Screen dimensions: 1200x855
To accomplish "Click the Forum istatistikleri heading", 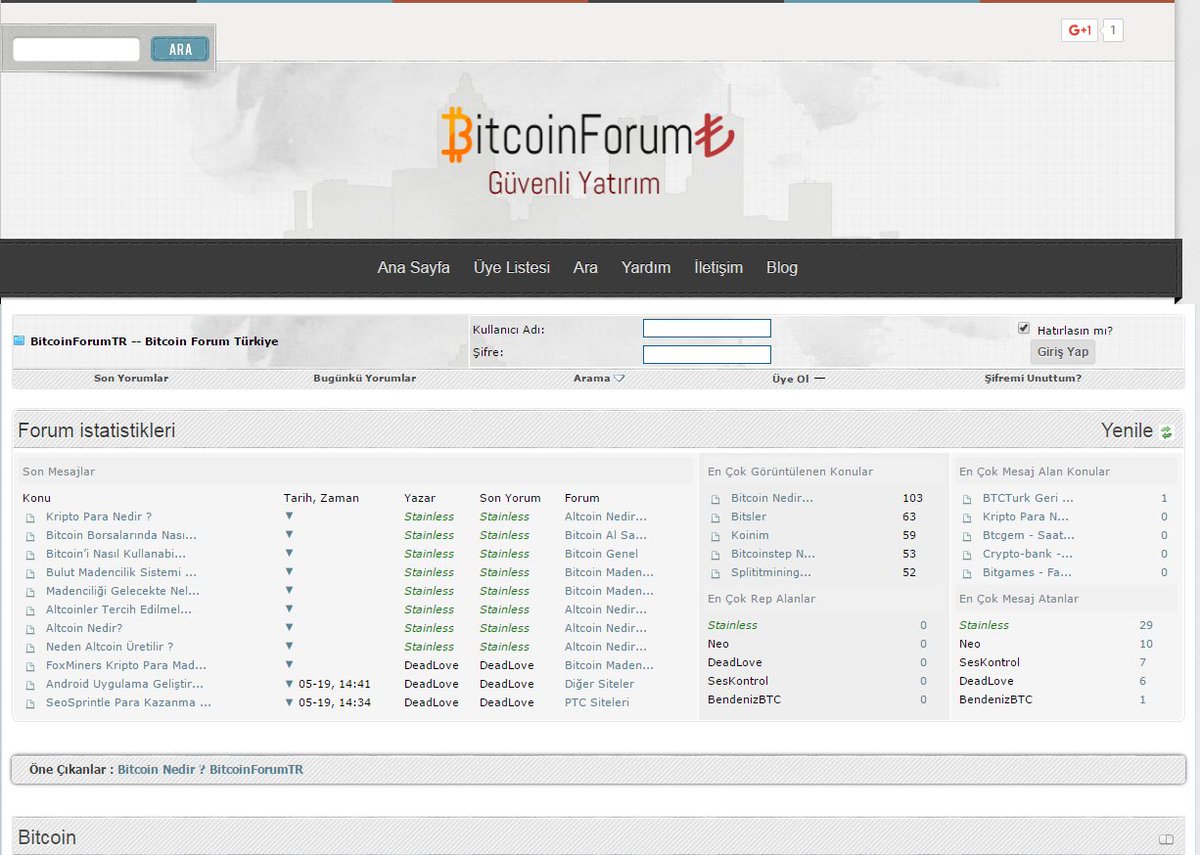I will [97, 431].
